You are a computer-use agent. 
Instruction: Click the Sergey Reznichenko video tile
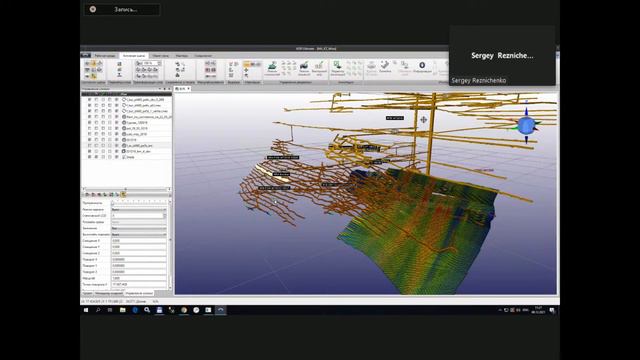pos(502,56)
